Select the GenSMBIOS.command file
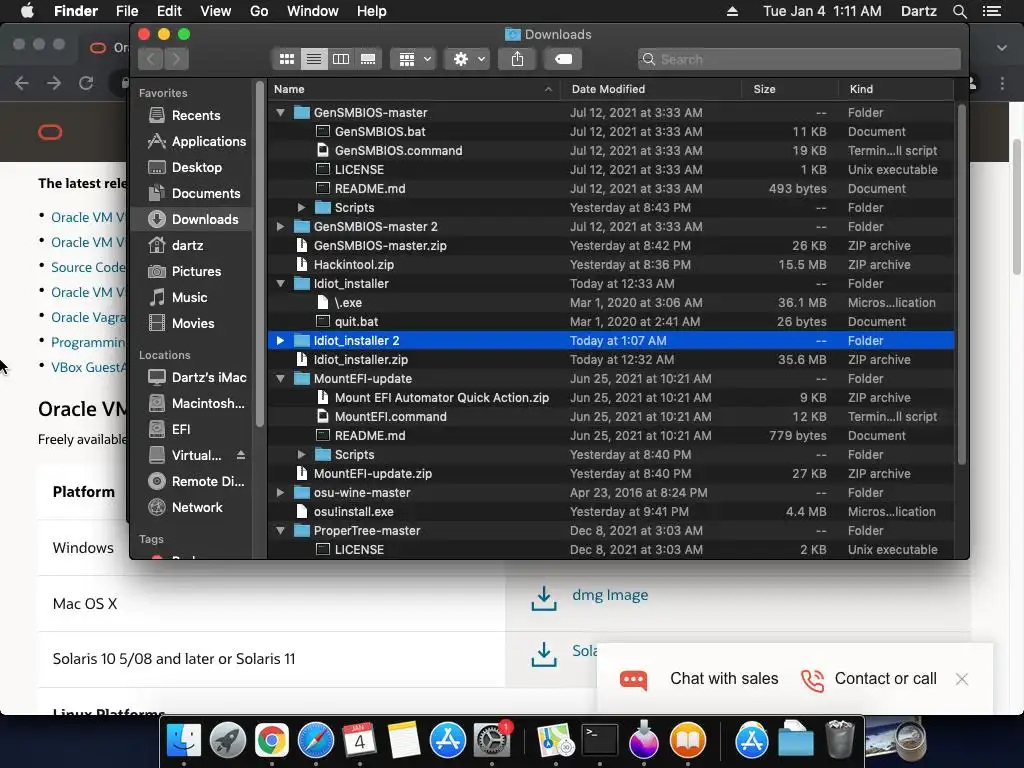 click(x=611, y=150)
